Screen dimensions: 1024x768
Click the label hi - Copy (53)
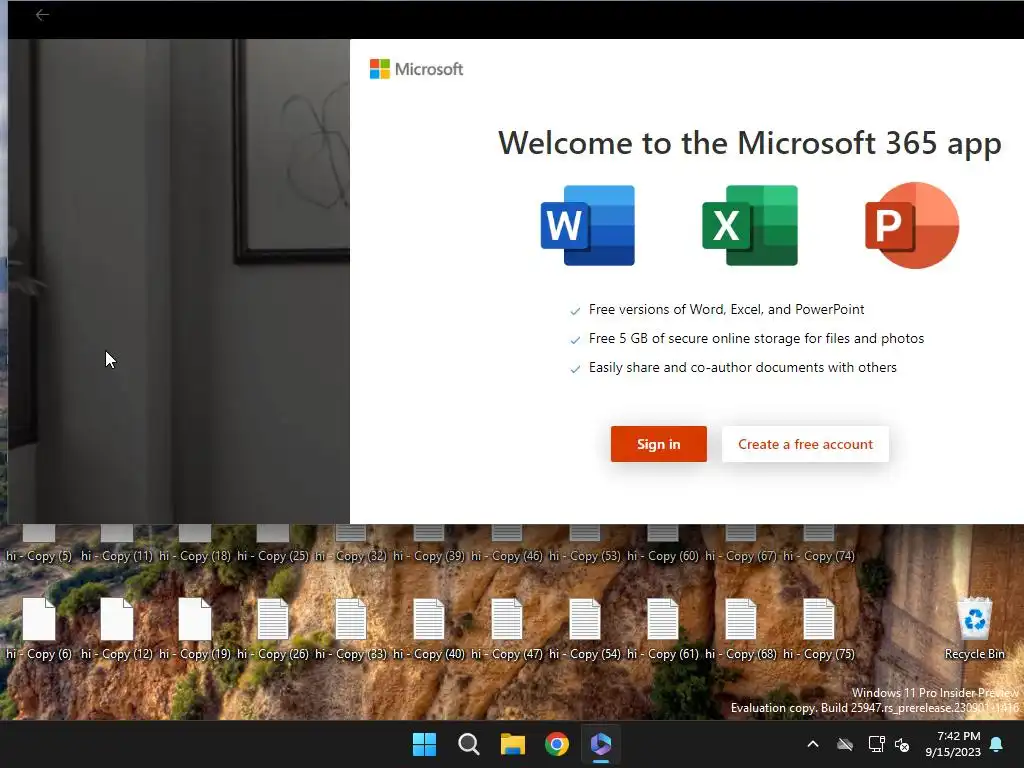click(x=585, y=556)
